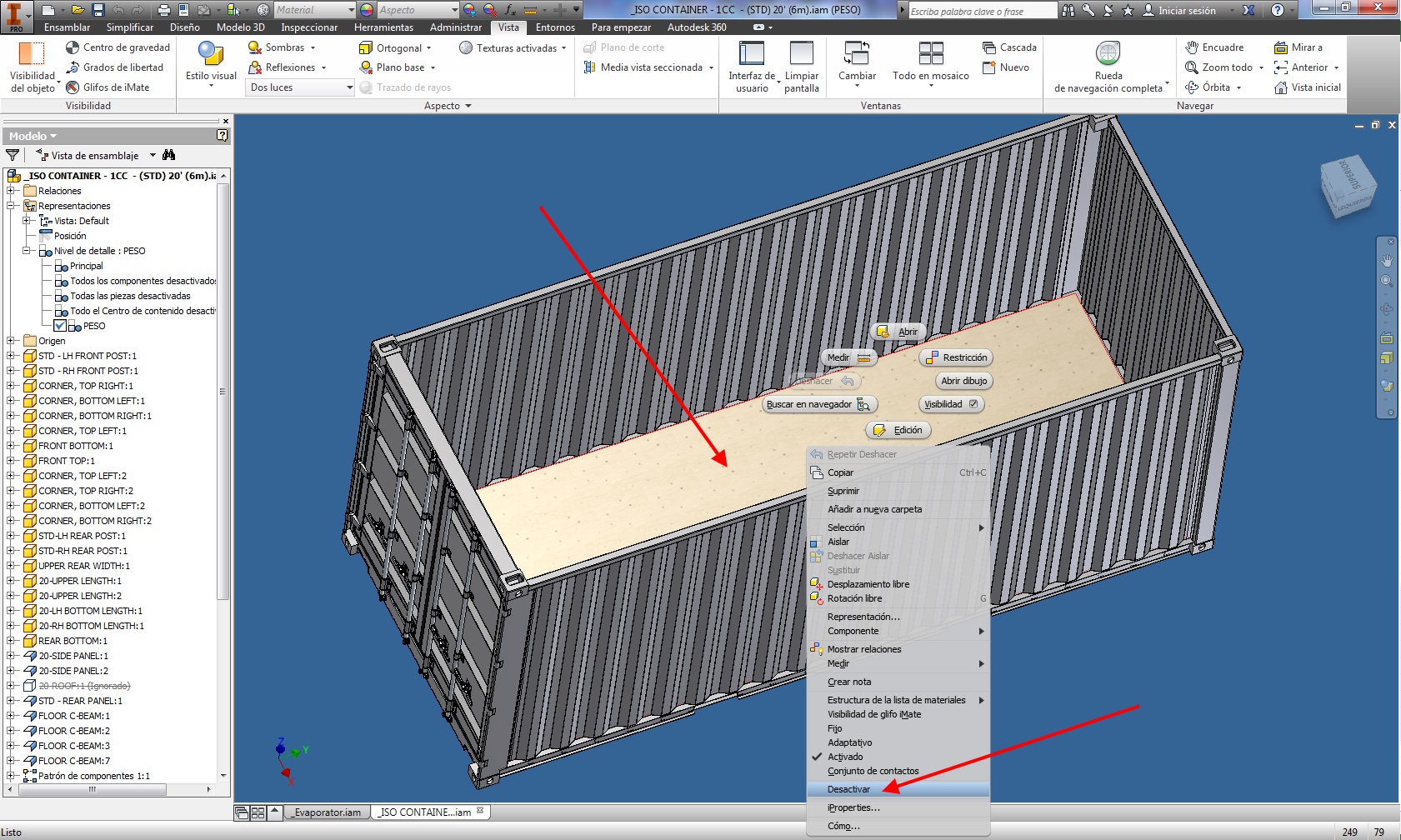Click the Sombras shadows icon
1401x840 pixels.
255,47
